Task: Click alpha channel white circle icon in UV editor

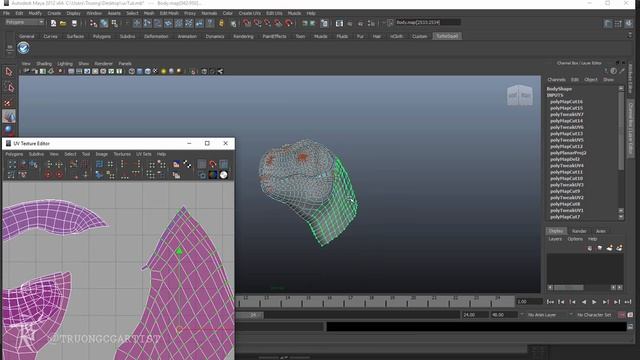Action: pyautogui.click(x=224, y=175)
